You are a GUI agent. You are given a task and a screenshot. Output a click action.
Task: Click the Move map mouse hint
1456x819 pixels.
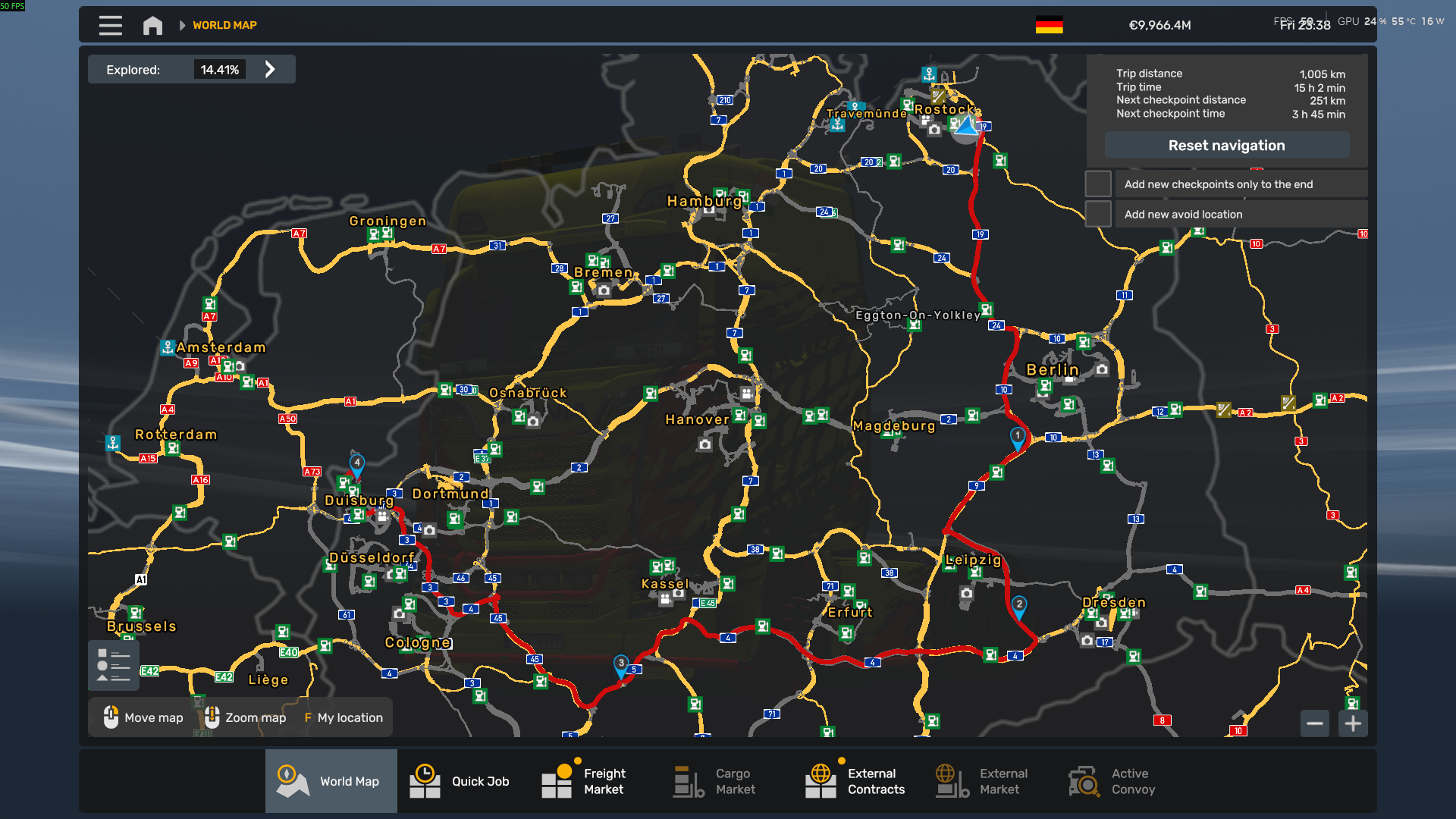(x=143, y=717)
